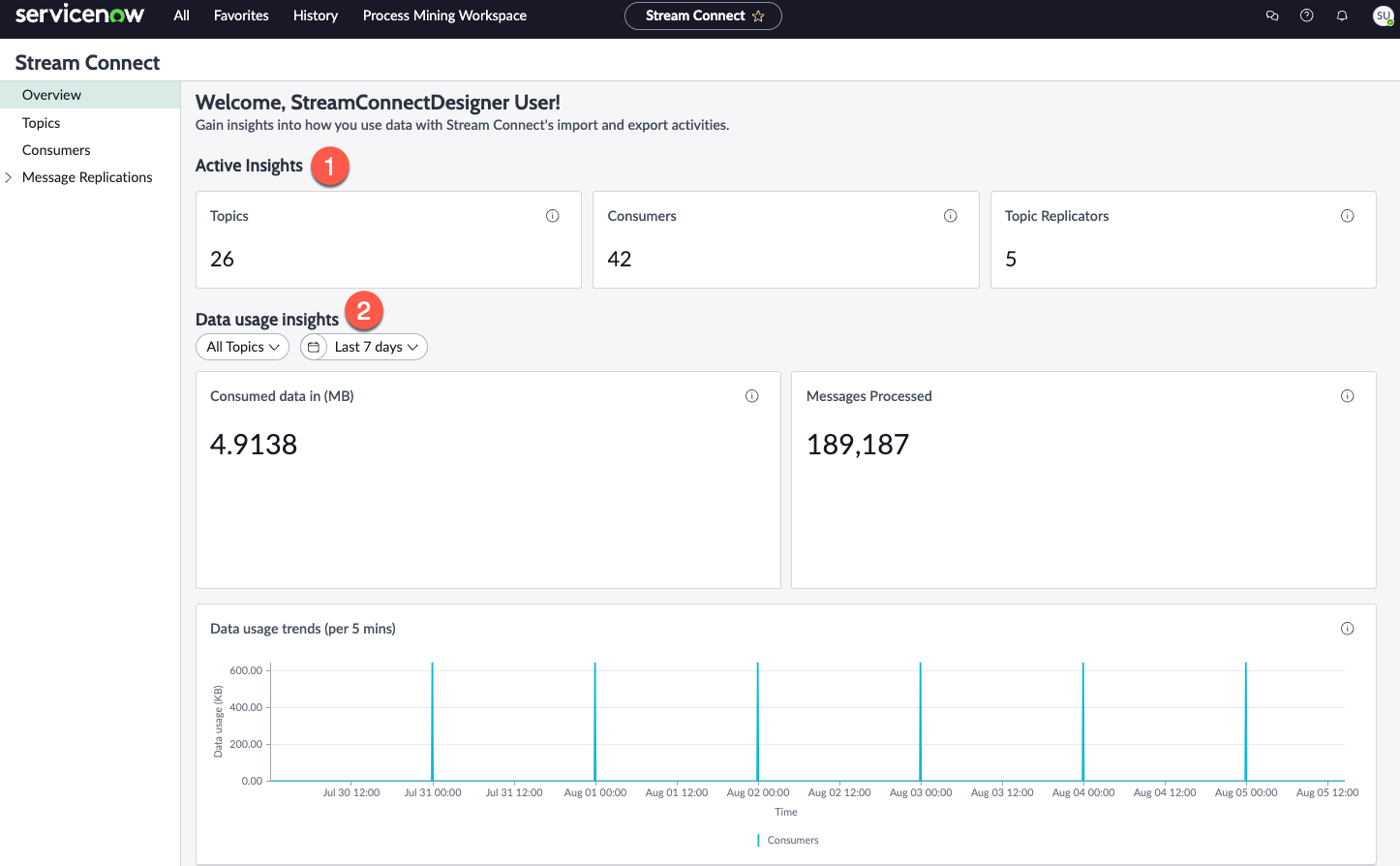
Task: Click the spike at Aug 05 00:00
Action: [x=1246, y=722]
